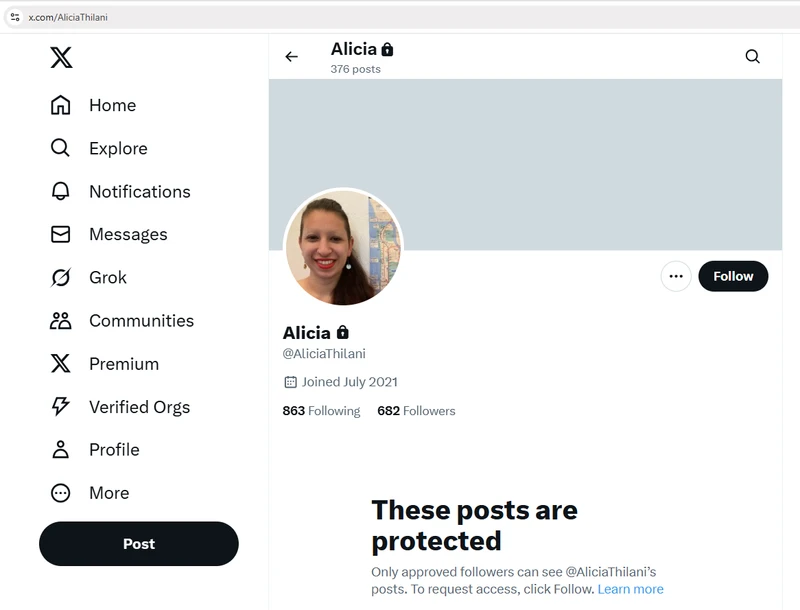This screenshot has width=800, height=610.
Task: Click the Verified Orgs lightning icon
Action: [61, 406]
